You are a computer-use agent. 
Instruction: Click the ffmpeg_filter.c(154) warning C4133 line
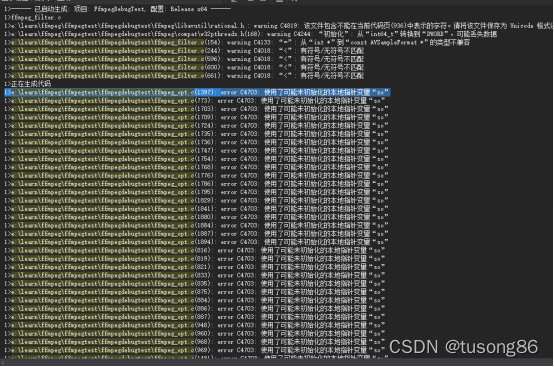[x=237, y=42]
